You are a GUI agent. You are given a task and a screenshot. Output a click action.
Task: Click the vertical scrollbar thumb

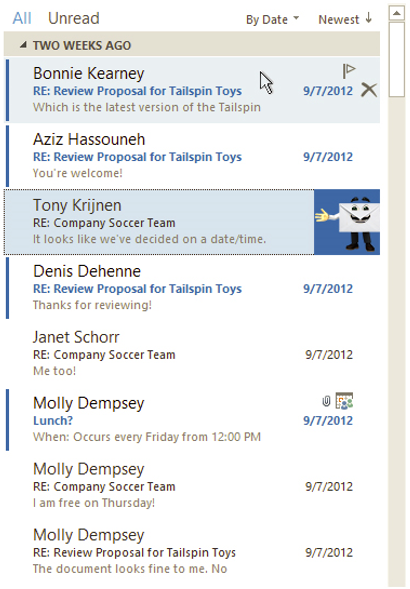(396, 59)
